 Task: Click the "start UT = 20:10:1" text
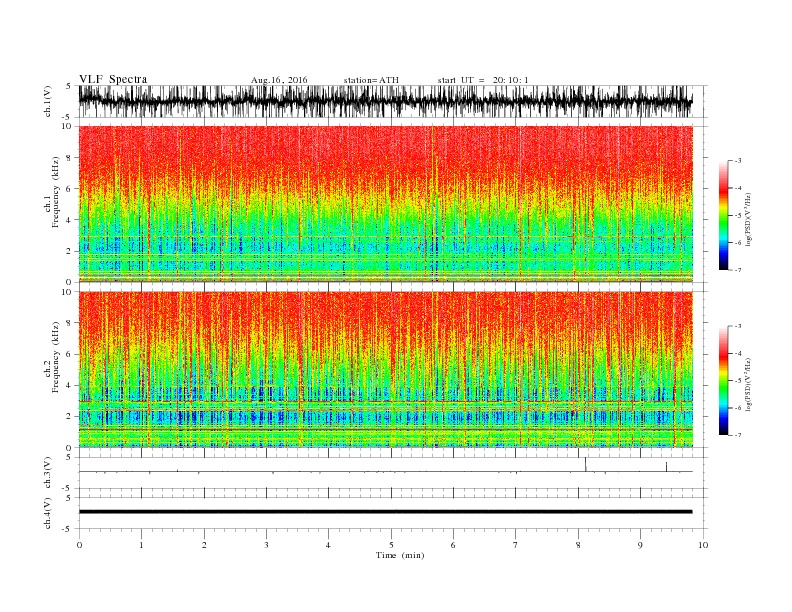coord(483,80)
